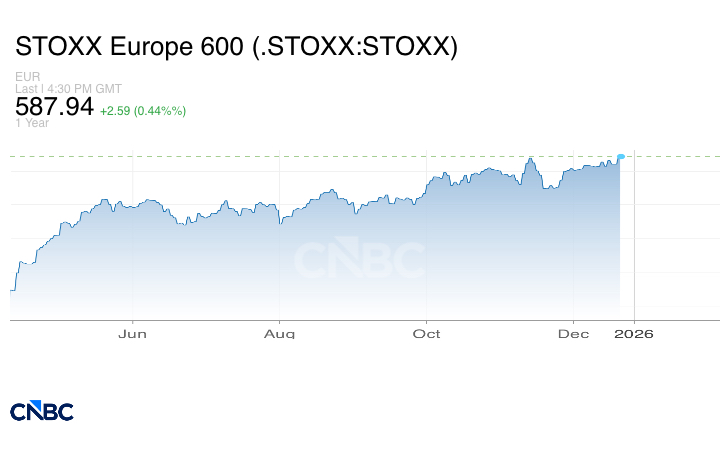Viewport: 720px width, 450px height.
Task: Click the green dashed price level line
Action: coord(300,156)
